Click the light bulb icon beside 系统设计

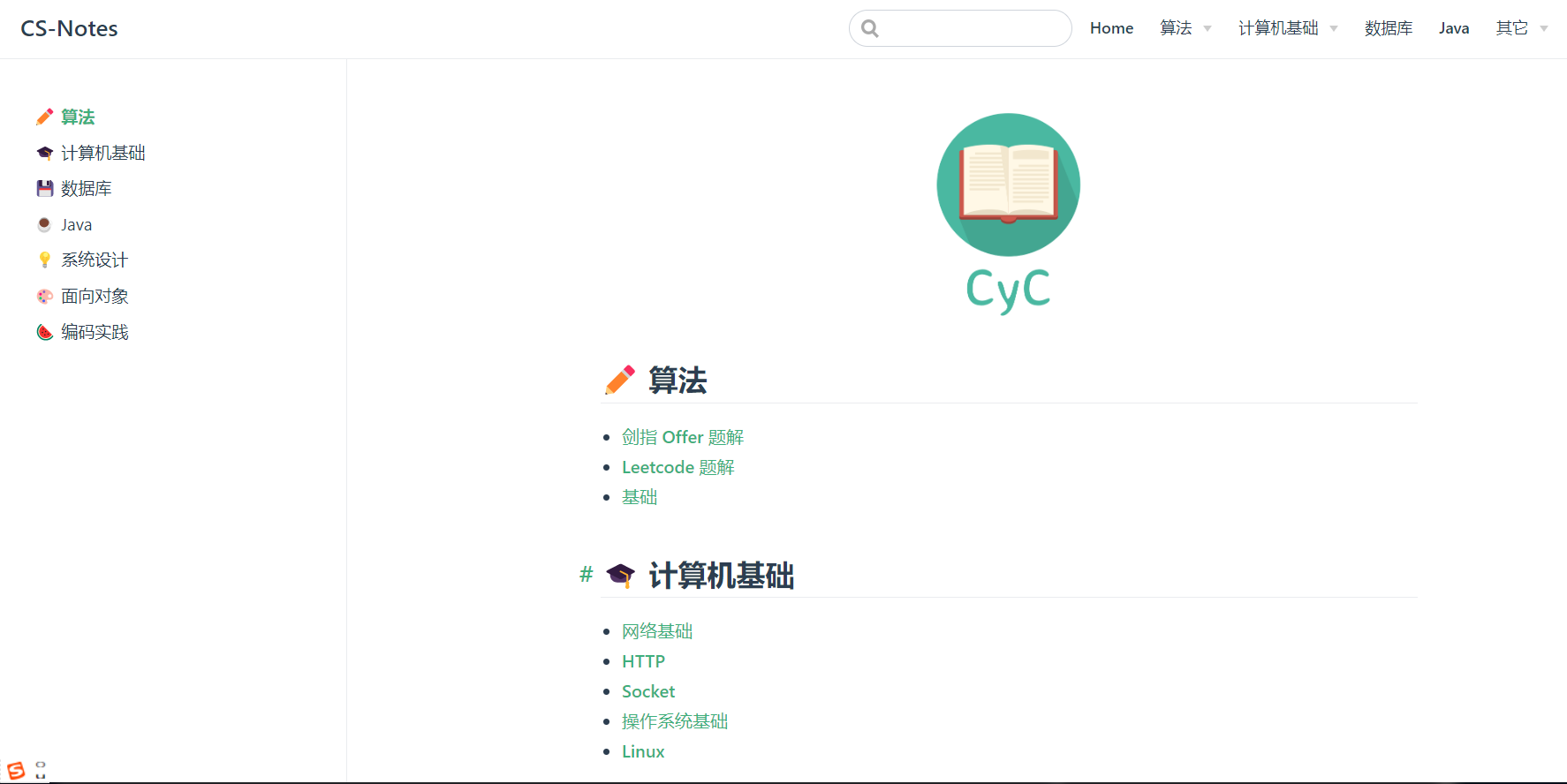(x=44, y=260)
